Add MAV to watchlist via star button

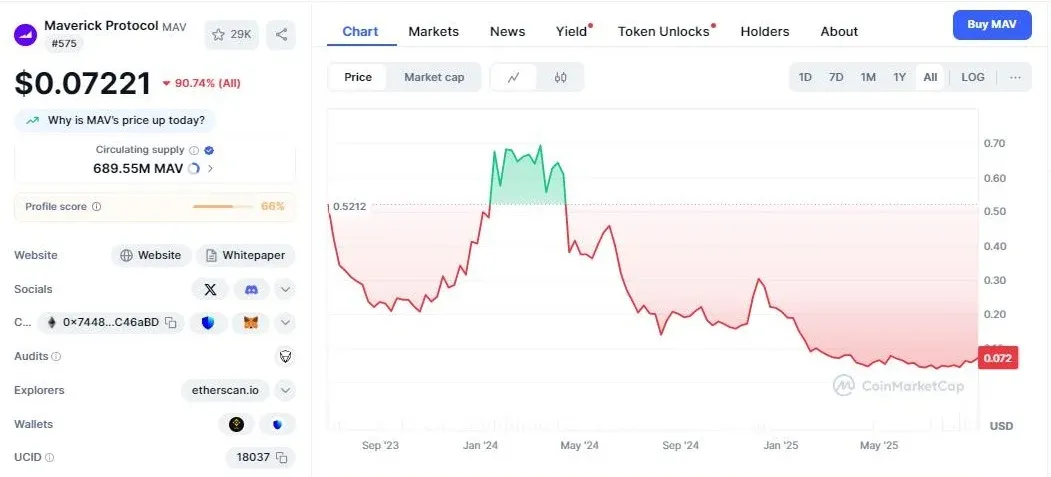click(x=231, y=35)
